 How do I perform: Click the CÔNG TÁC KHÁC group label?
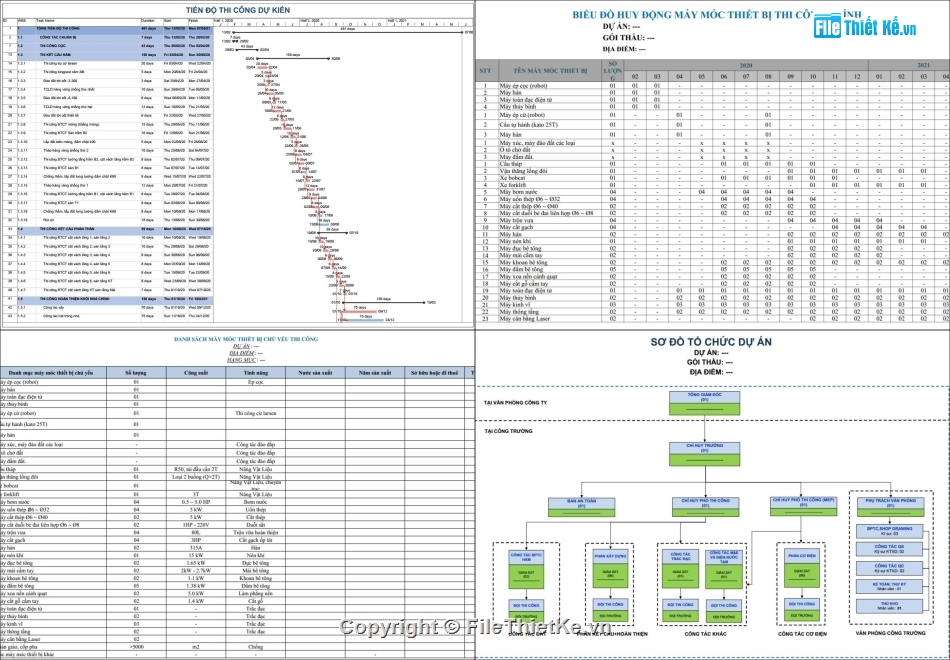tap(705, 634)
